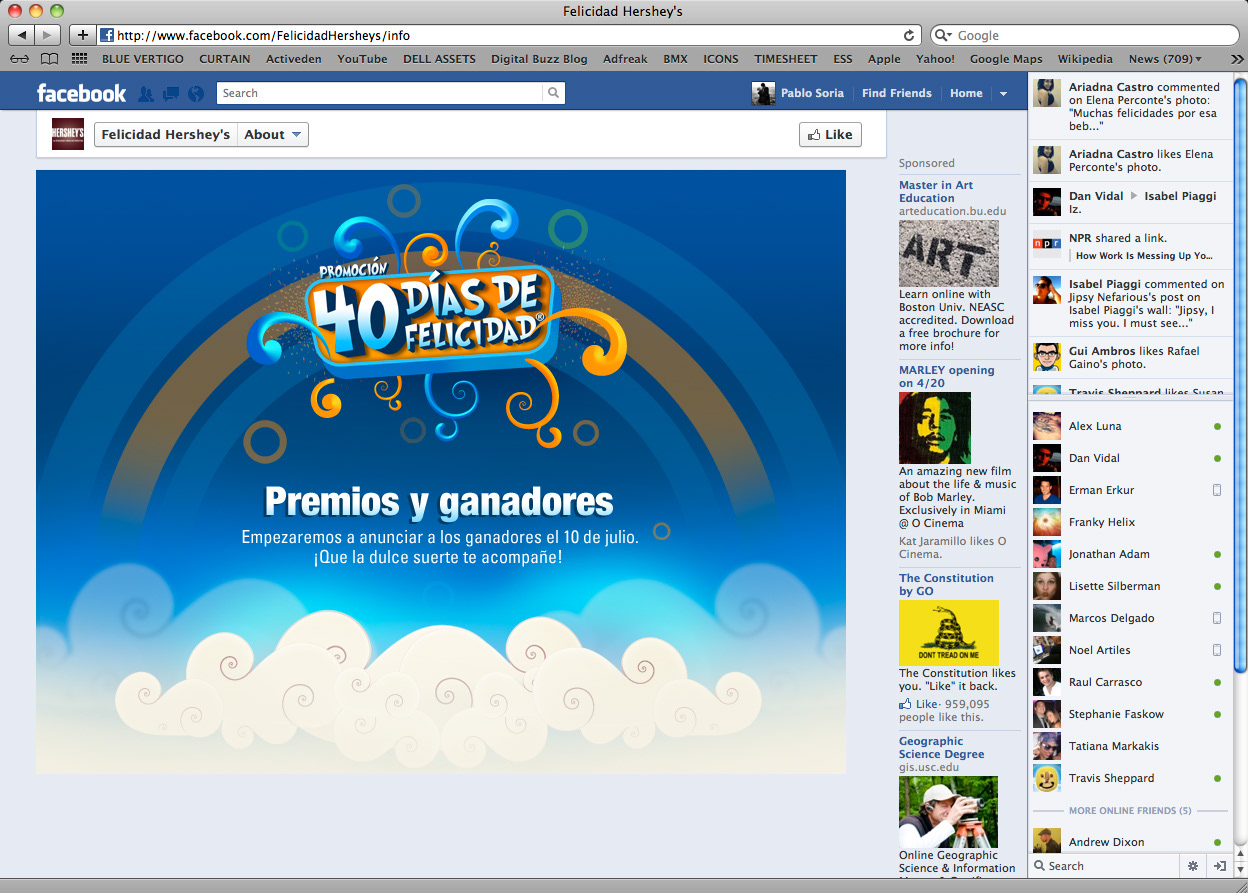Open the Google Maps bookmark

pyautogui.click(x=1006, y=59)
